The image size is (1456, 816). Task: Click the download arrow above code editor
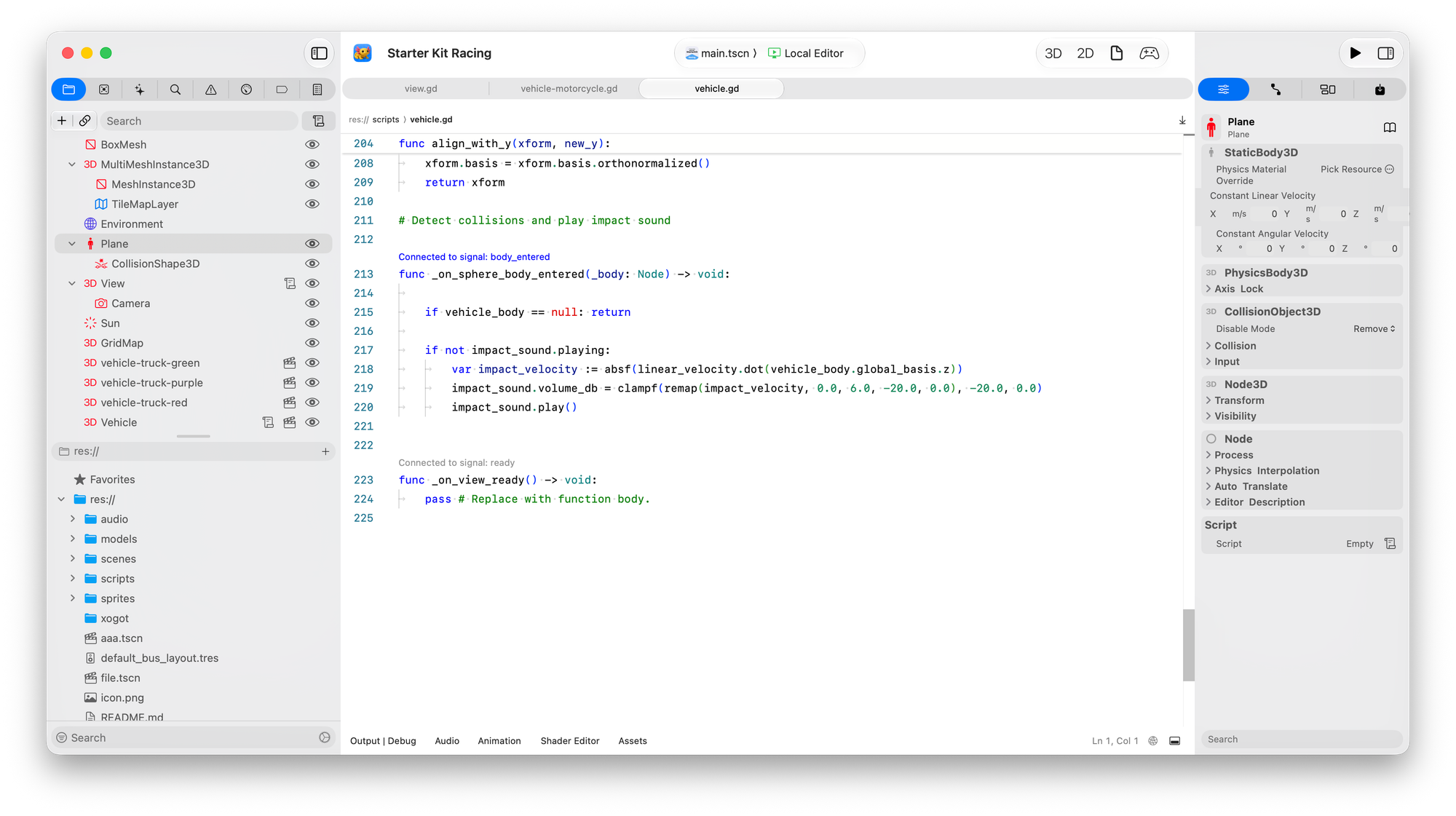1182,120
